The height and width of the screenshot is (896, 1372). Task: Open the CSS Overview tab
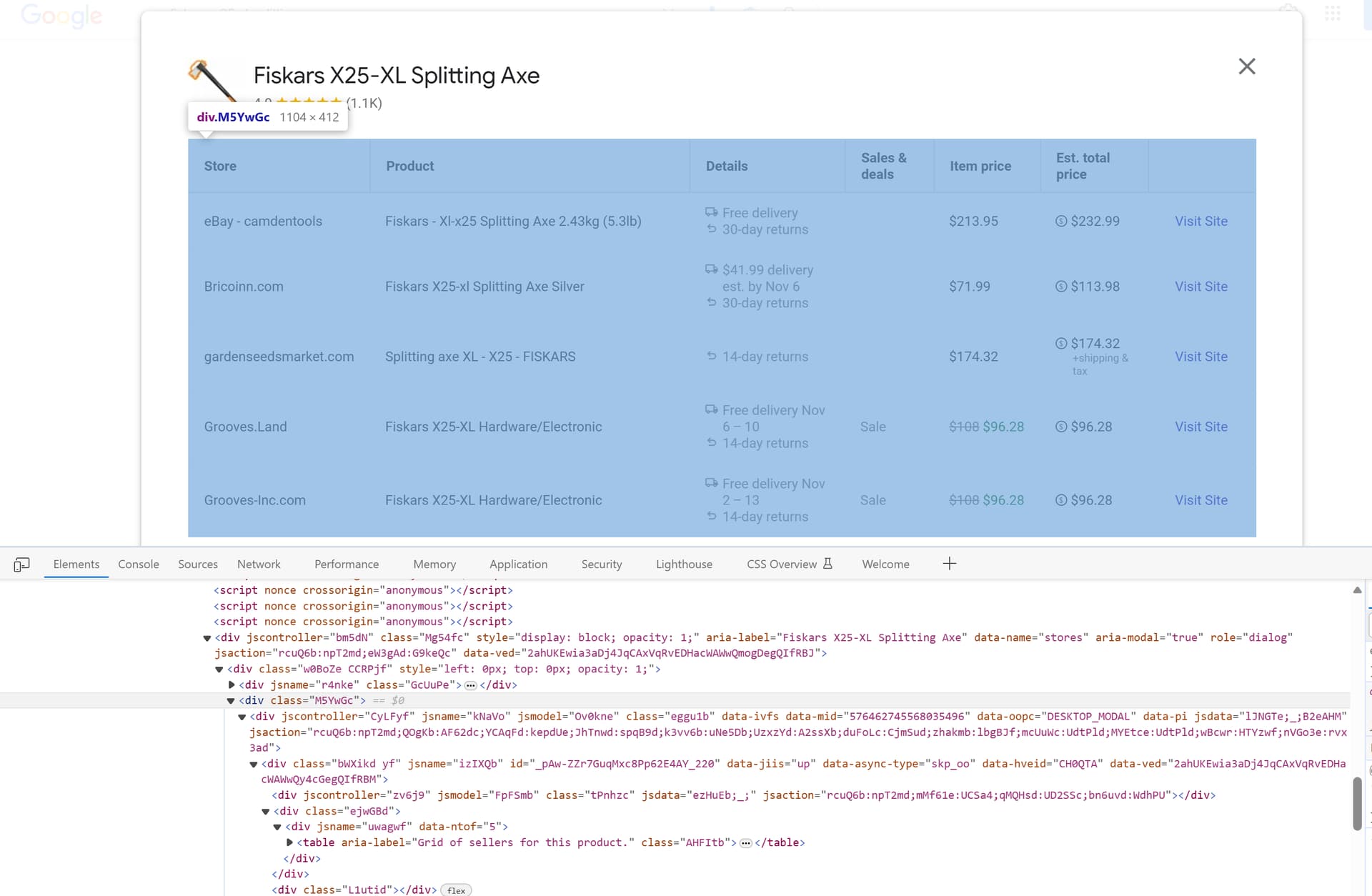(x=782, y=564)
